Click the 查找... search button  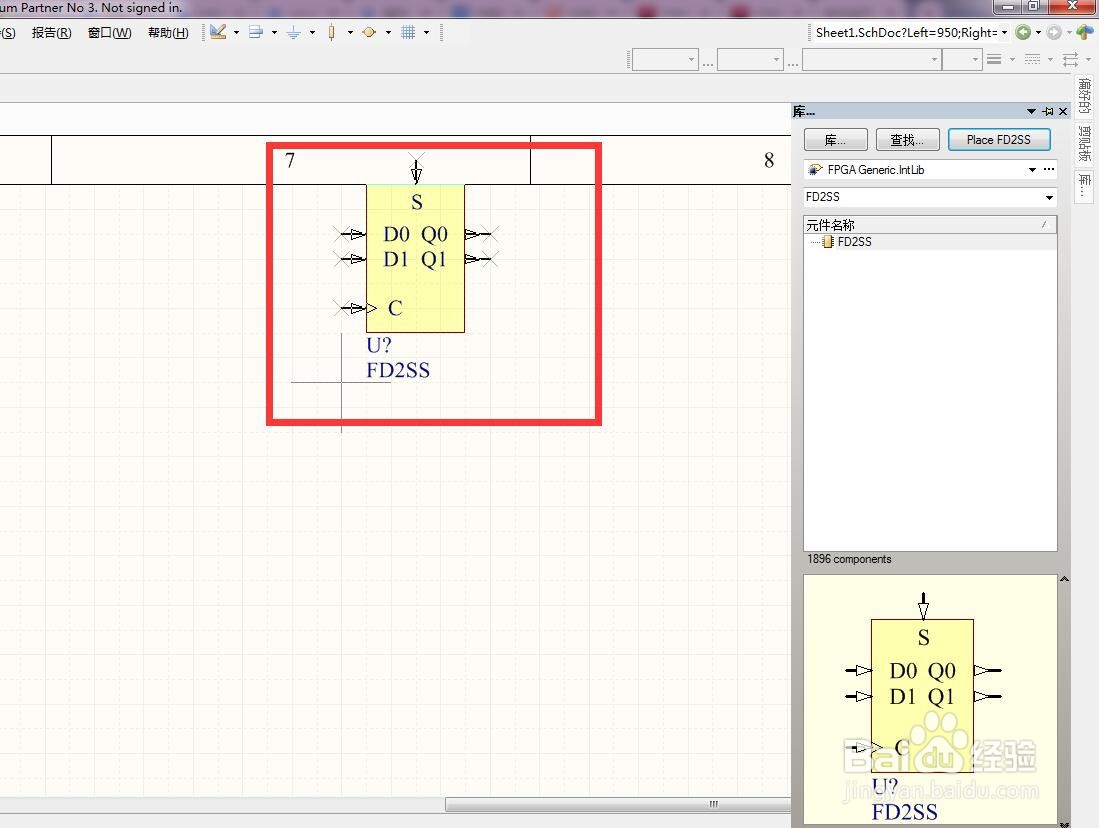(908, 140)
